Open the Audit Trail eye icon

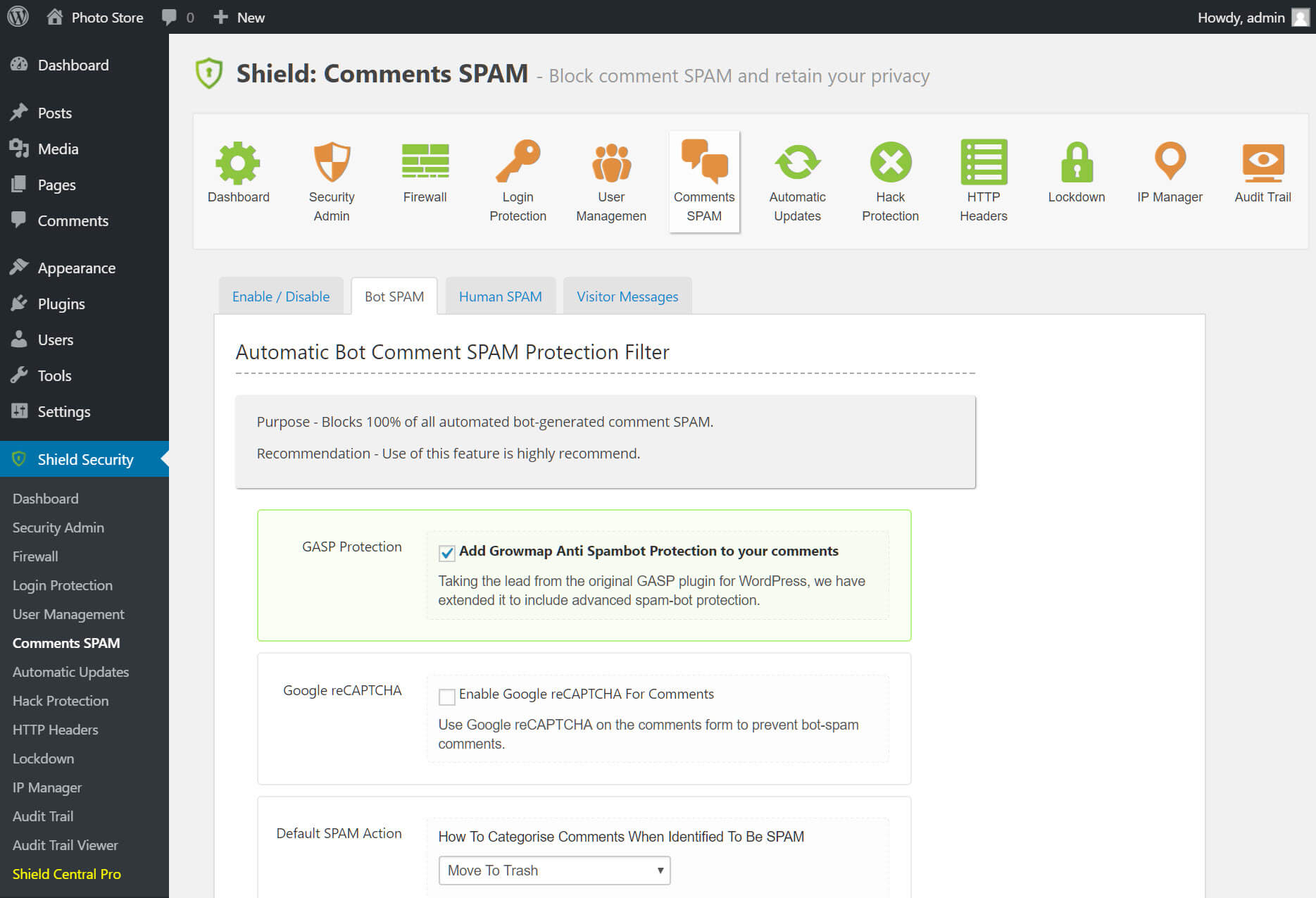point(1262,161)
